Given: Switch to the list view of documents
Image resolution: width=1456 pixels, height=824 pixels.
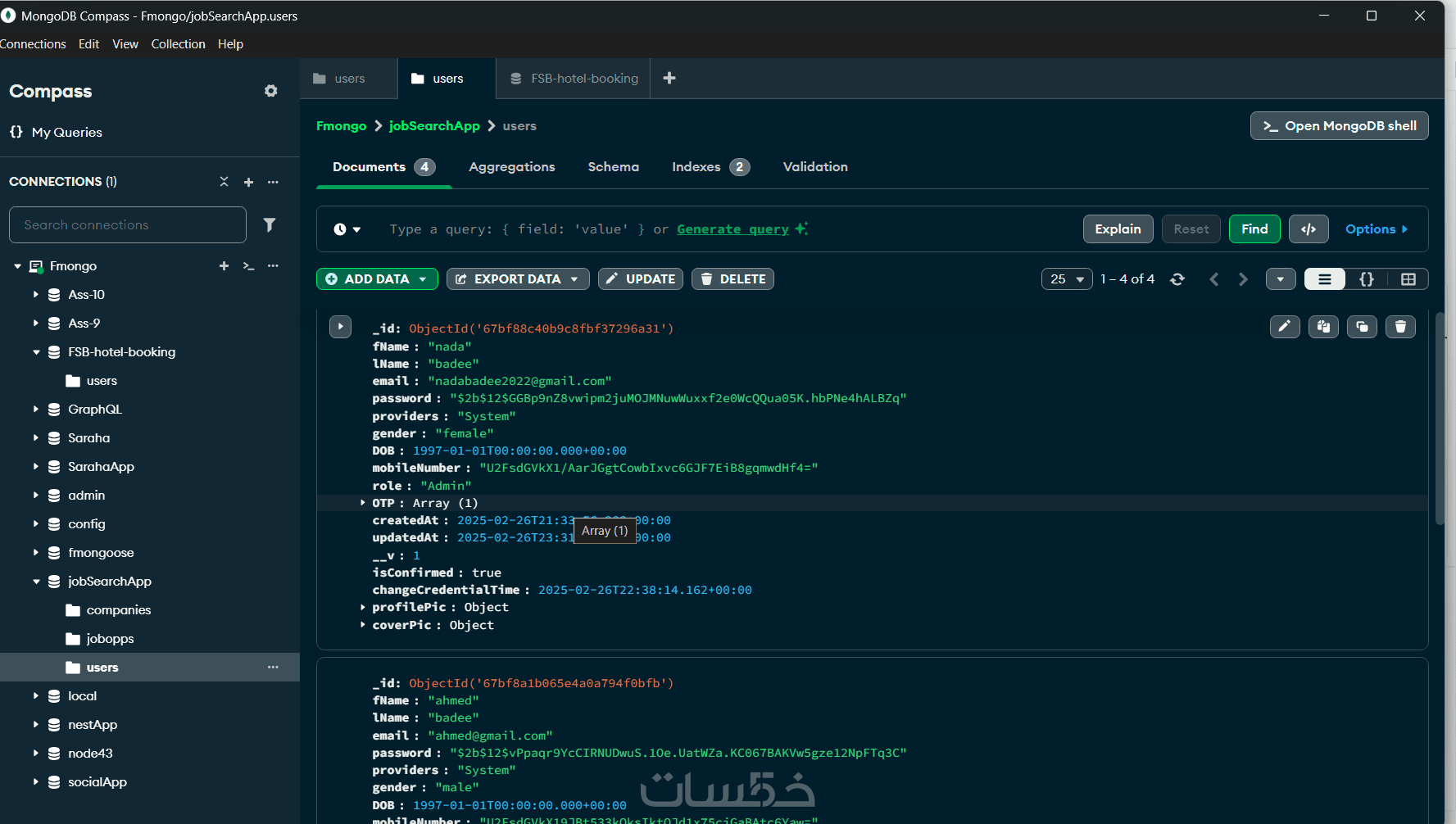Looking at the screenshot, I should click(x=1325, y=279).
